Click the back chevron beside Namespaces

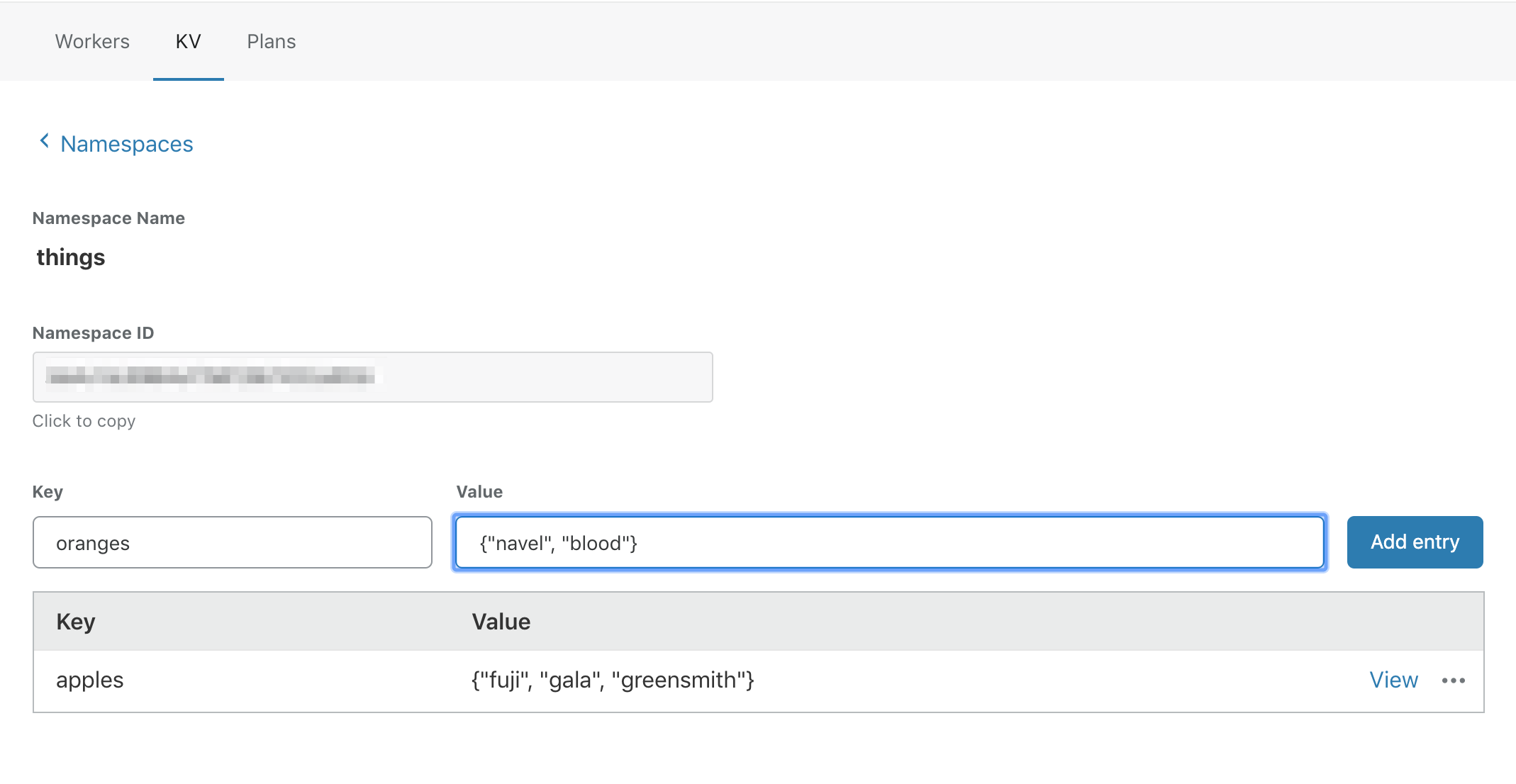coord(44,142)
